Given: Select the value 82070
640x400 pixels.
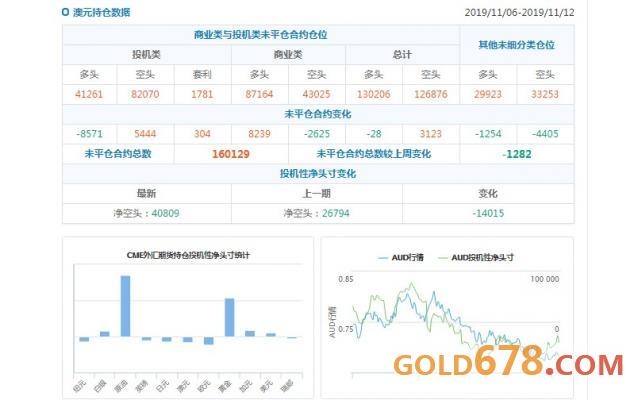Looking at the screenshot, I should tap(145, 94).
